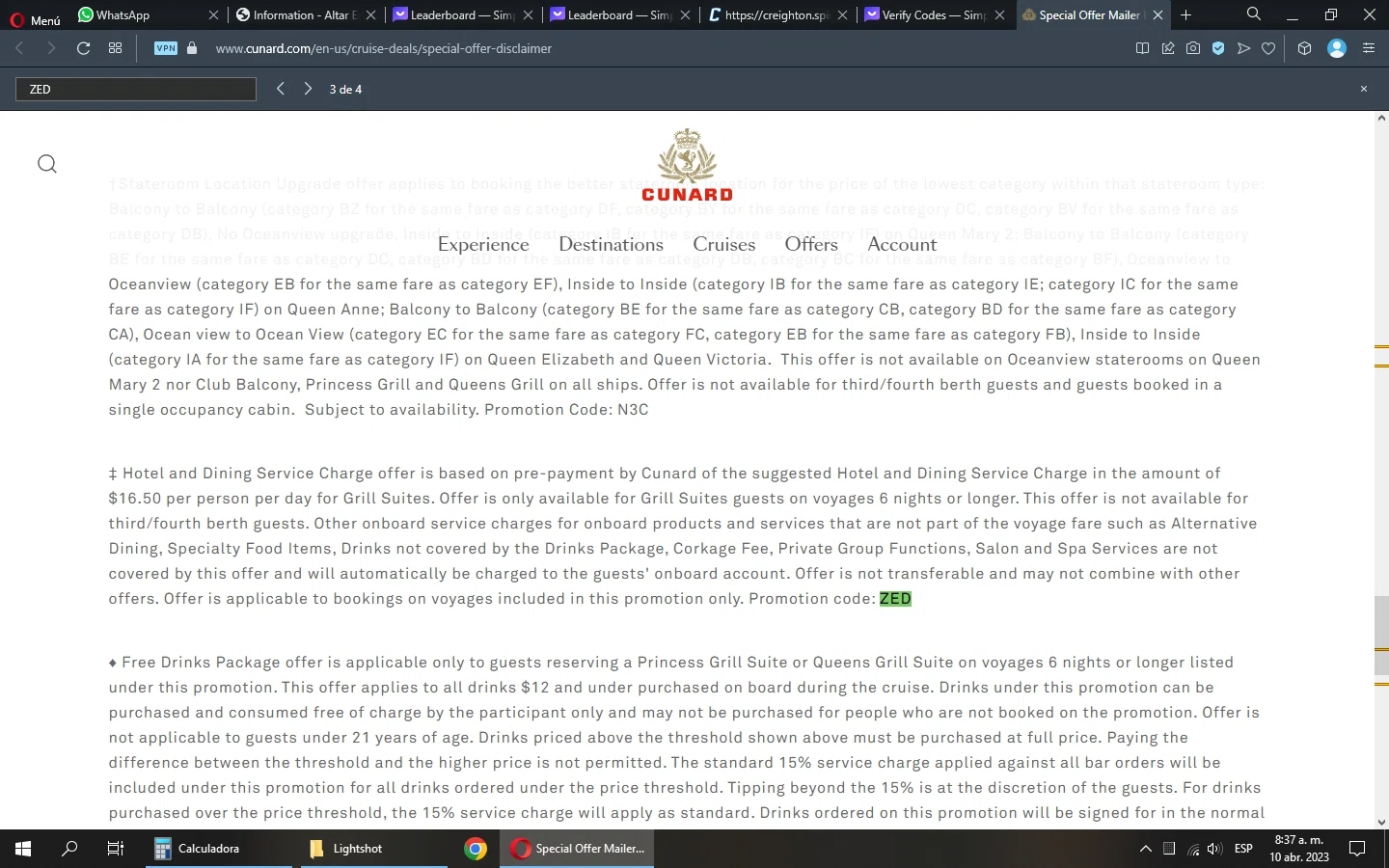Open a new browser tab
Screen dimensions: 1389x868
1185,15
